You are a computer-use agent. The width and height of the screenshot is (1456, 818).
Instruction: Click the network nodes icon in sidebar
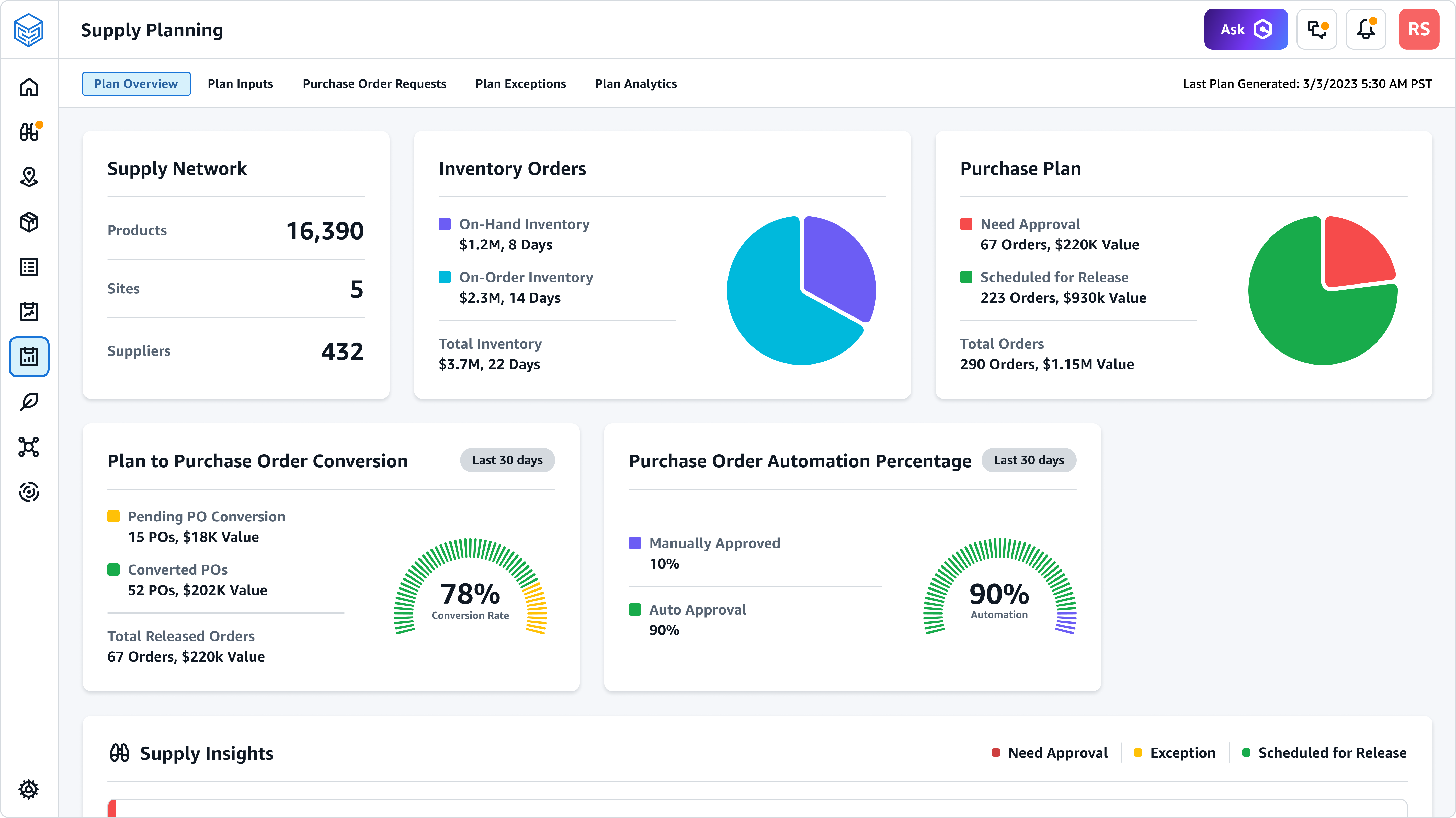29,447
